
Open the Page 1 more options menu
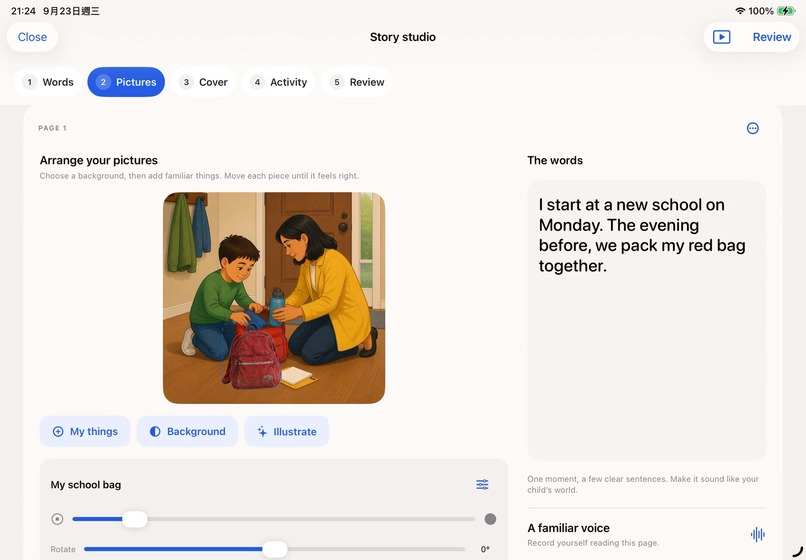[x=753, y=128]
